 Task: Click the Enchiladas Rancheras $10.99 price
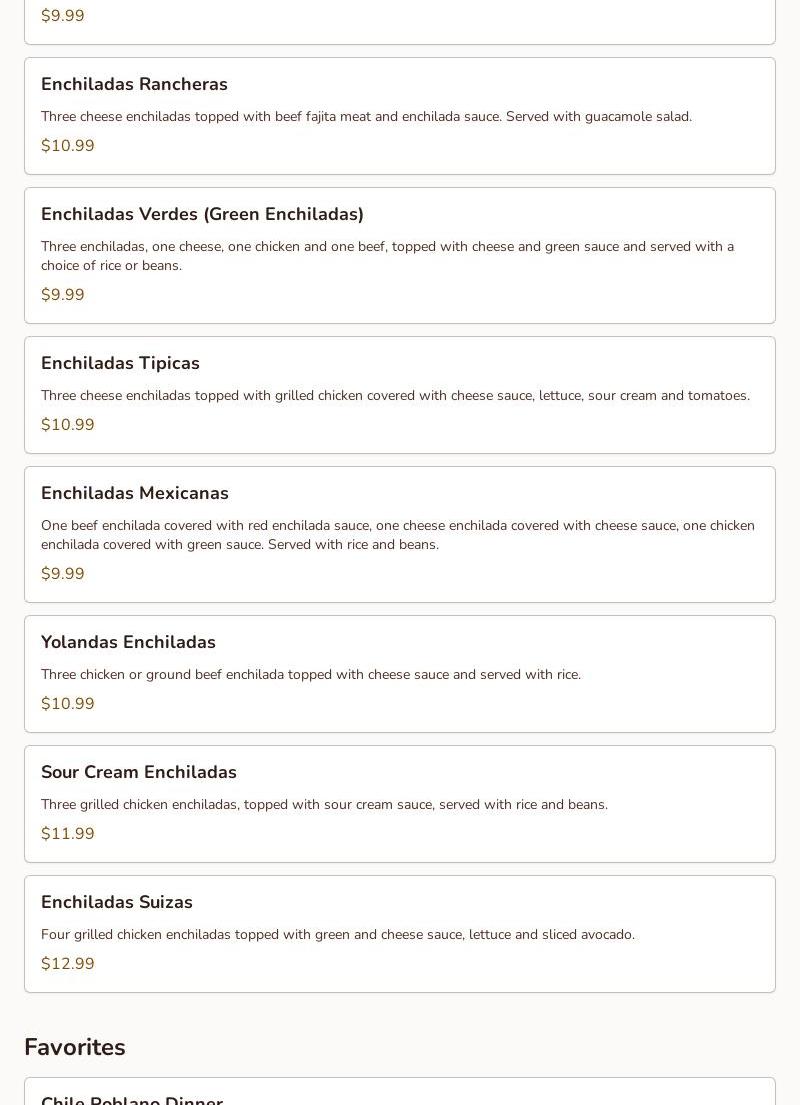pos(68,145)
